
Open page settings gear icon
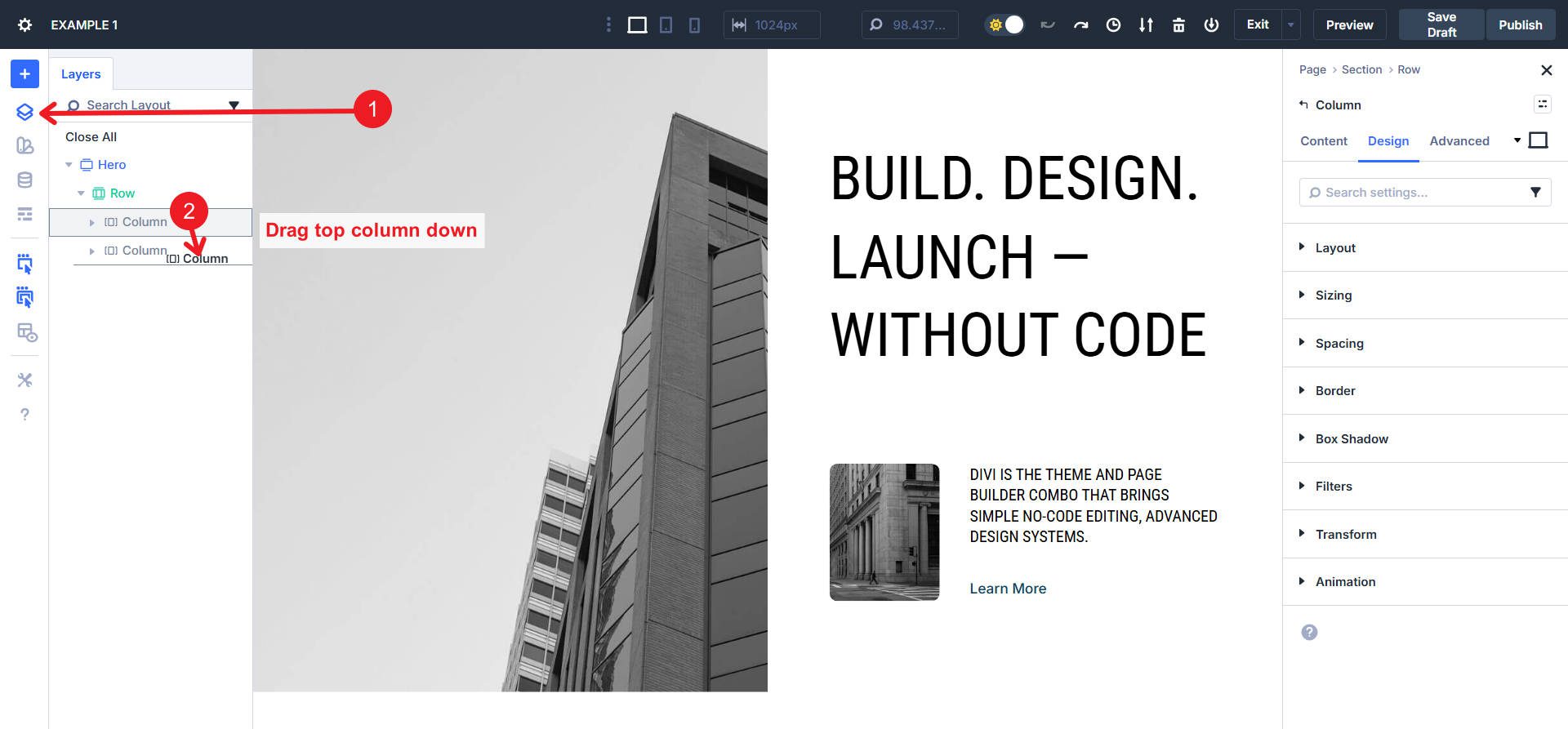[x=24, y=25]
